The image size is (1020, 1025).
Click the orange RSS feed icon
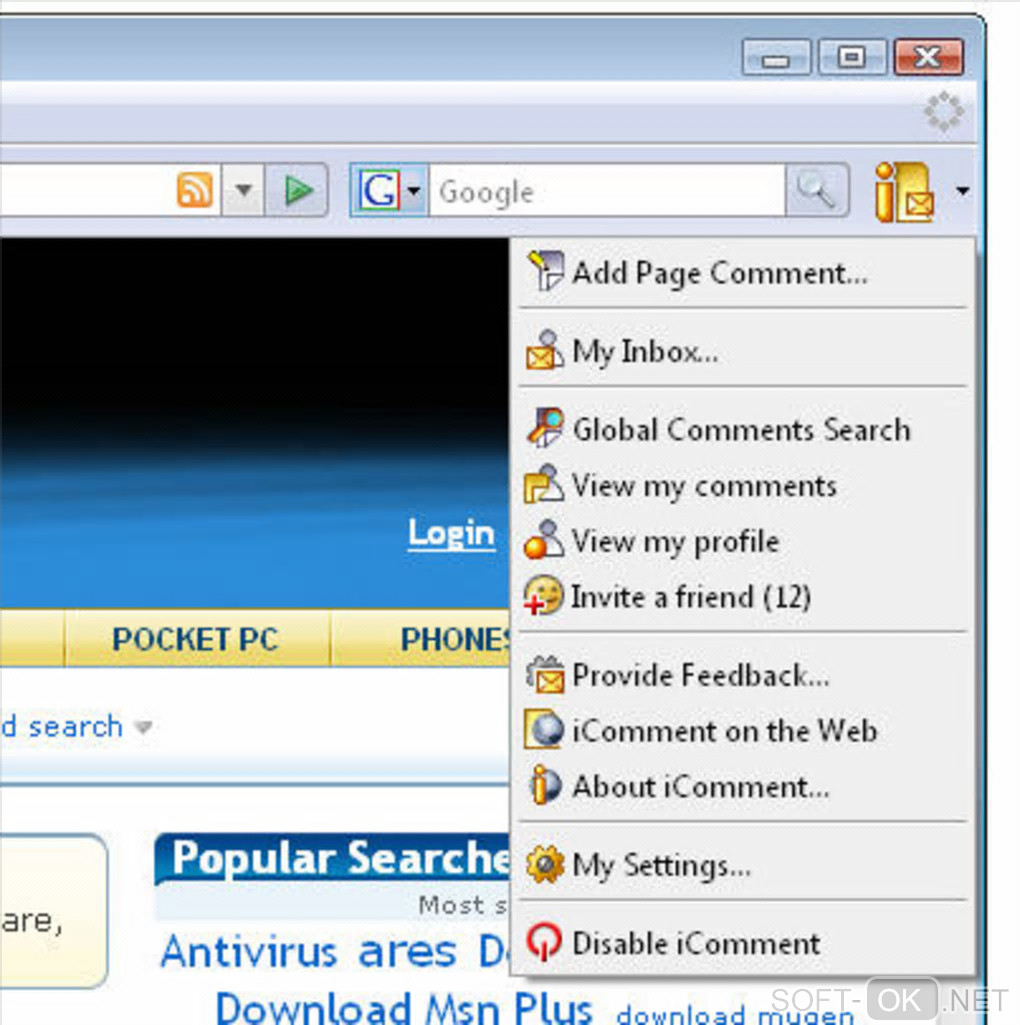[x=195, y=190]
